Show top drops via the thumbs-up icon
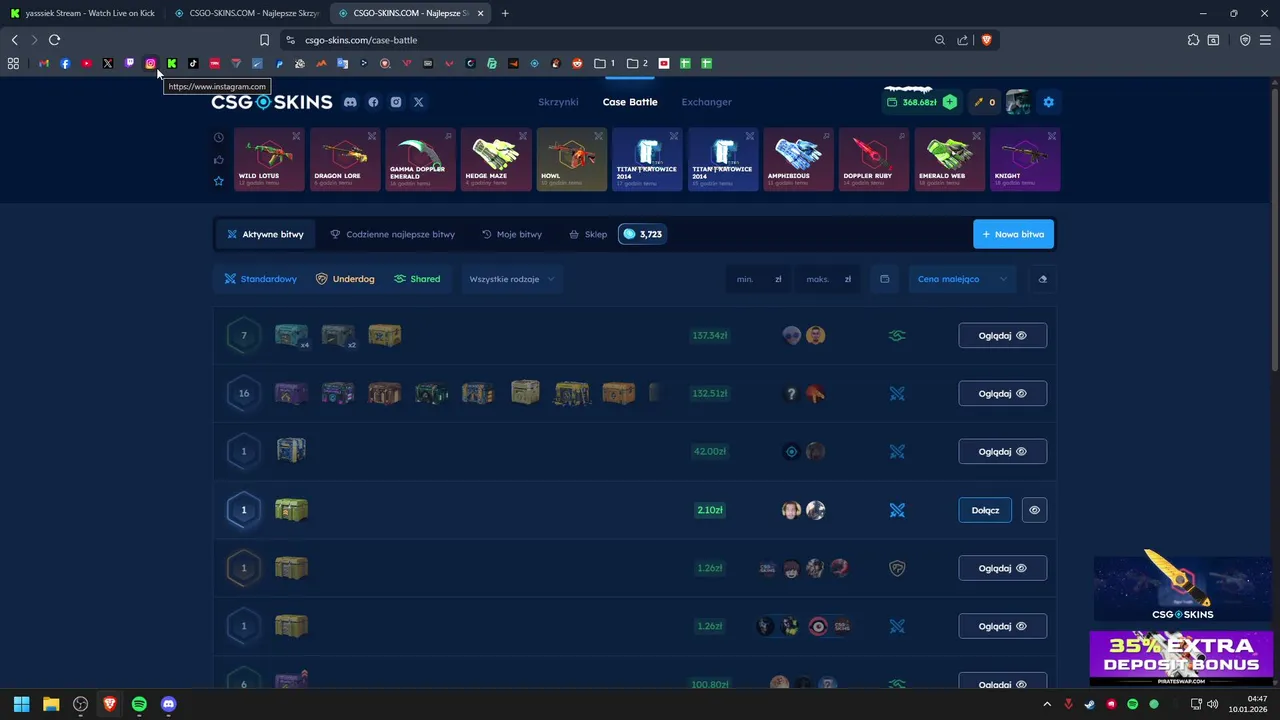This screenshot has height=720, width=1280. tap(219, 159)
